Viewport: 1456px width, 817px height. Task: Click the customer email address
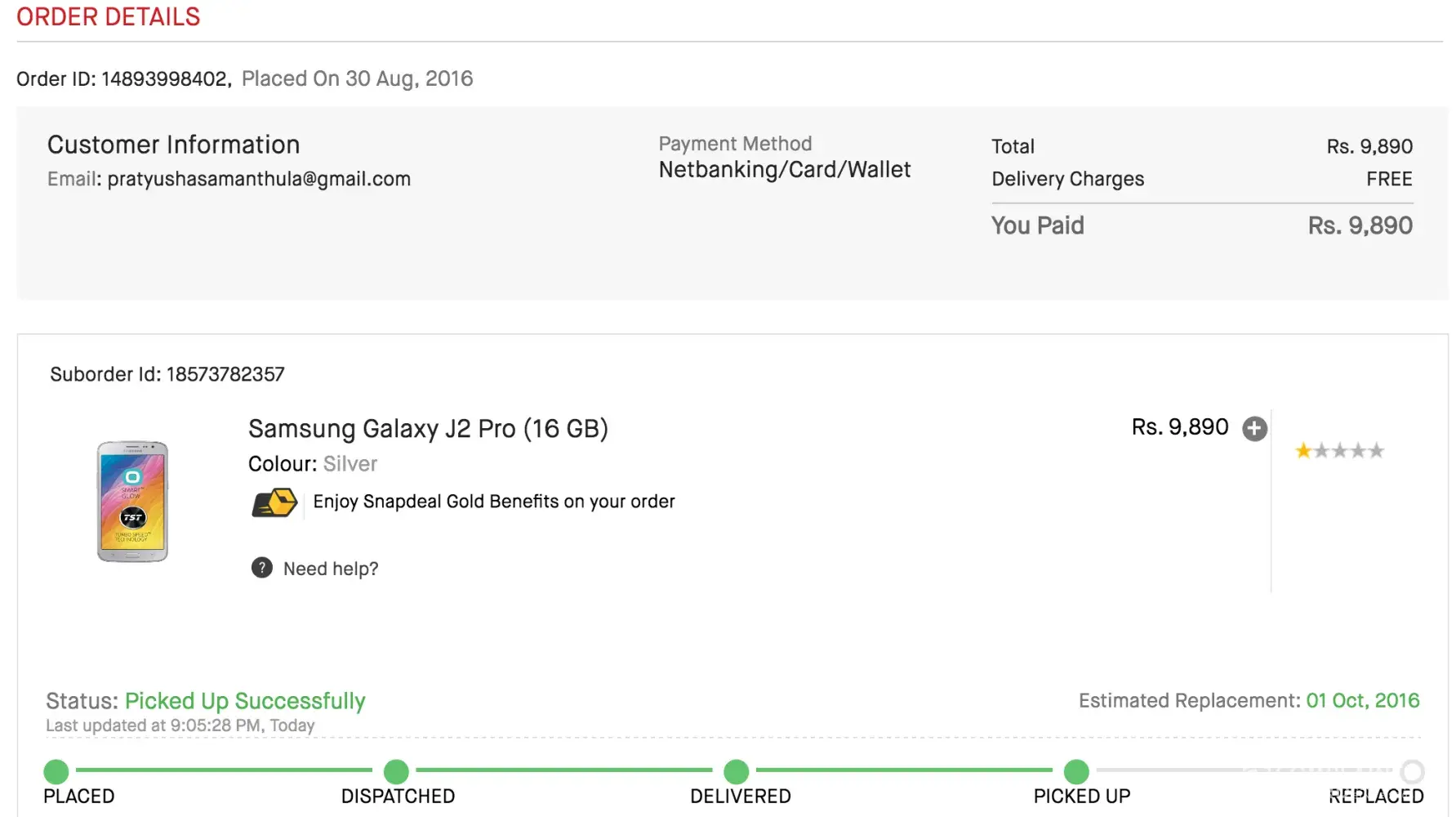259,179
